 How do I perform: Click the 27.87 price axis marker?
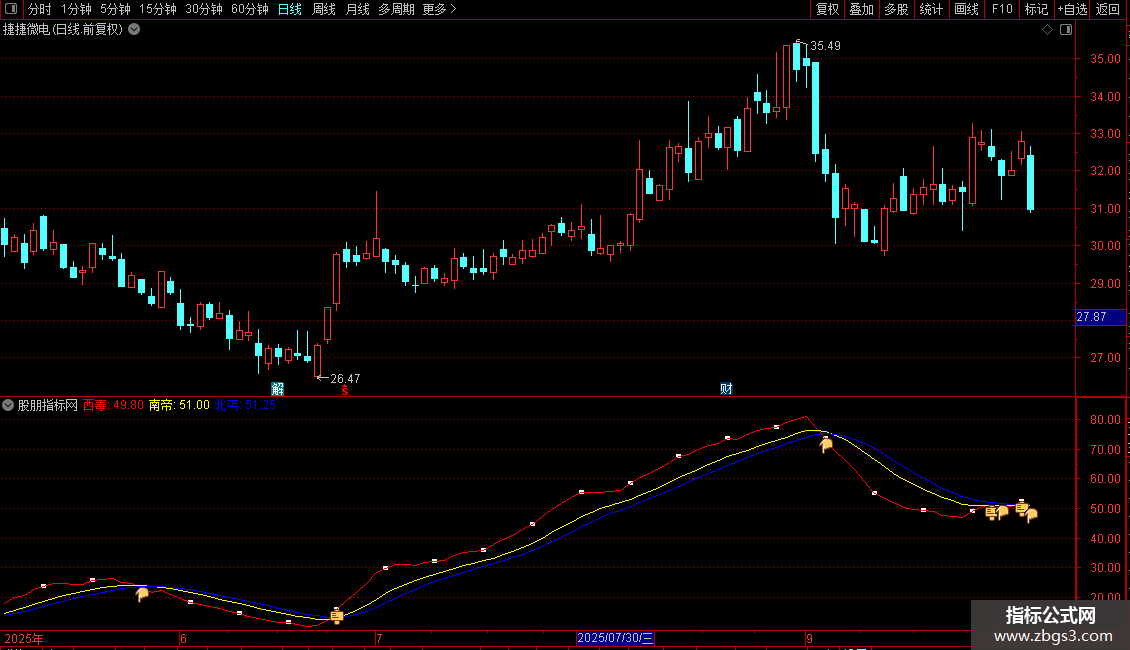click(1100, 317)
